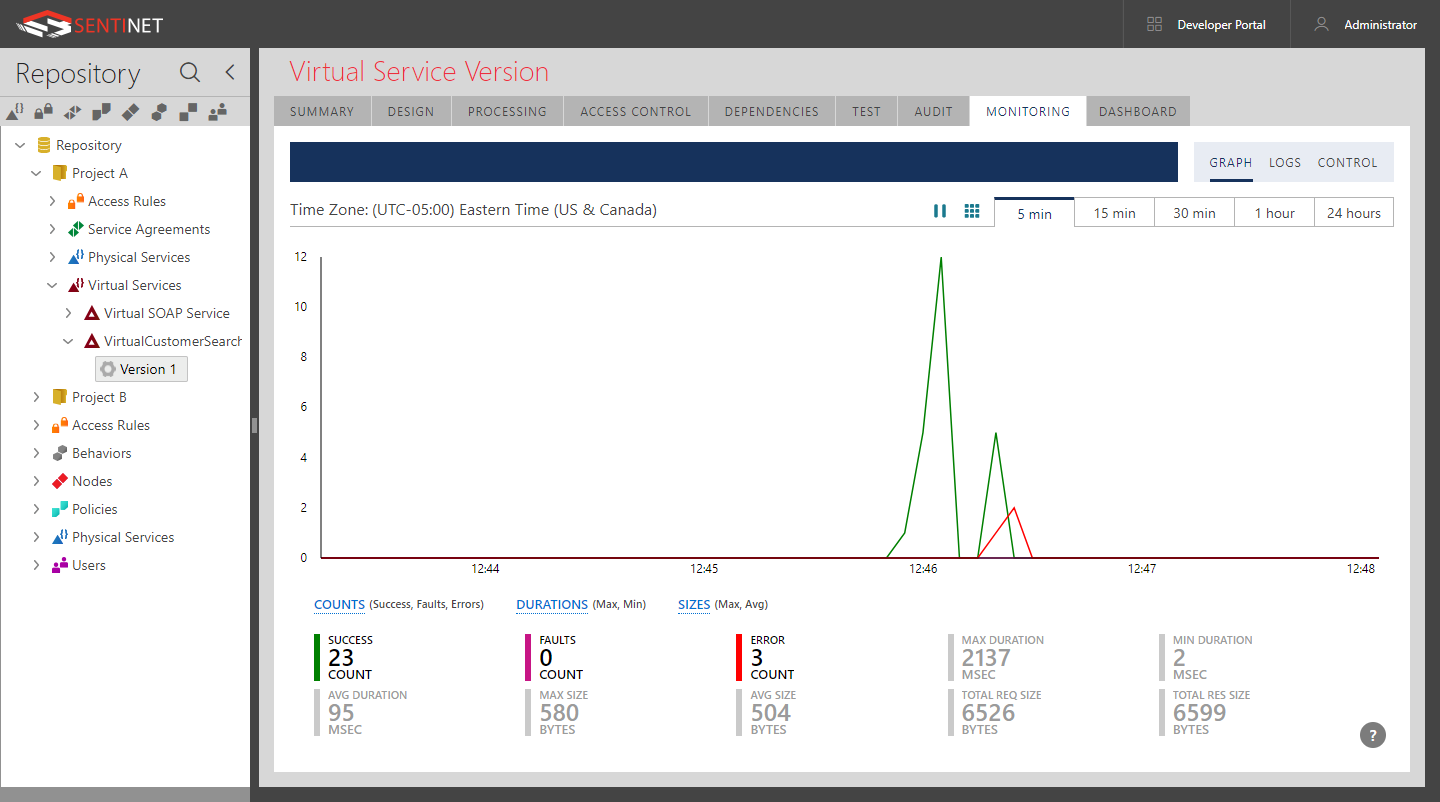Click the padlocks icon in Repository toolbar
This screenshot has height=802, width=1440.
(x=43, y=112)
